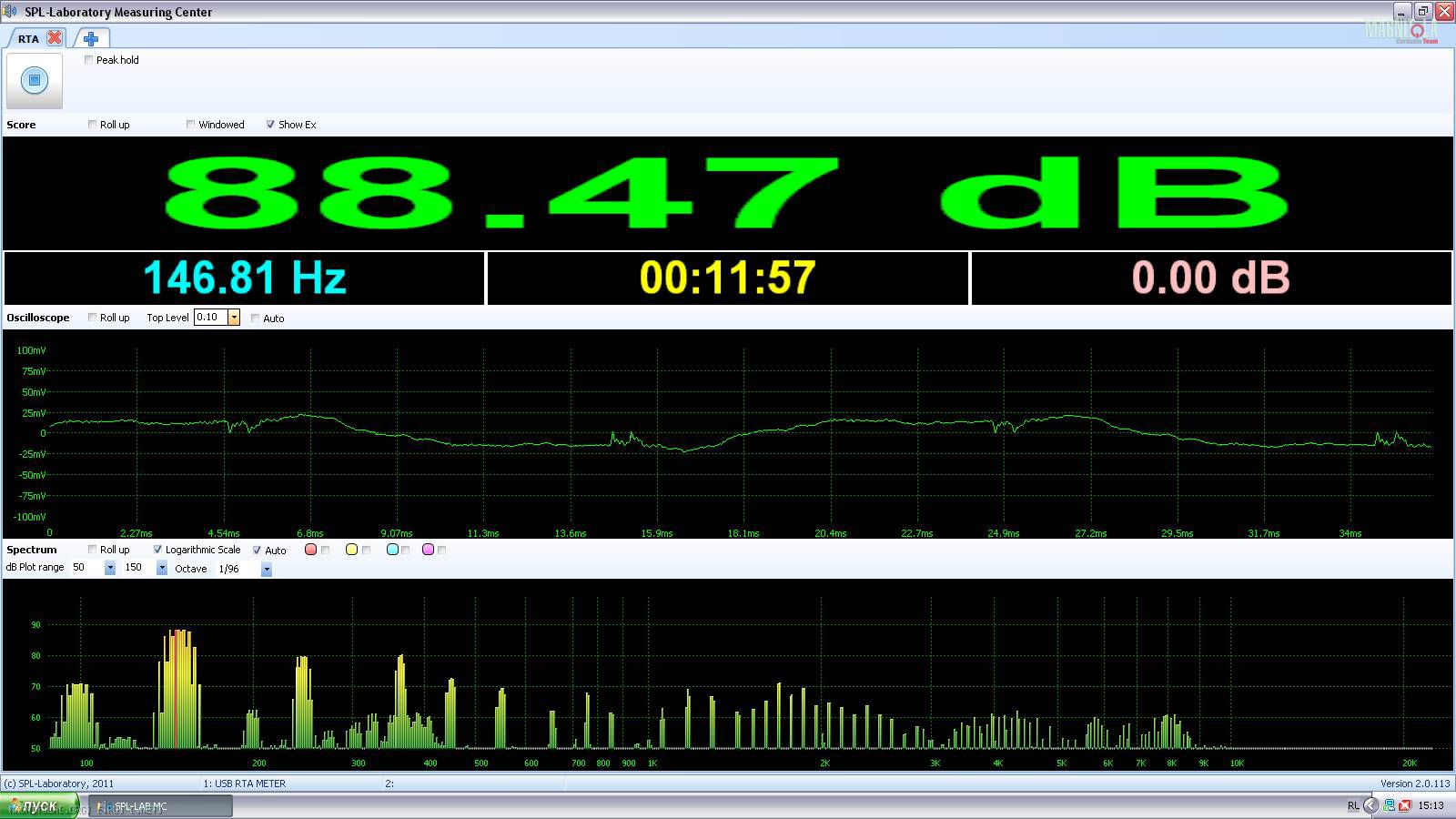Enable the checkbox beside the yellow swatch
Image resolution: width=1456 pixels, height=819 pixels.
(366, 550)
